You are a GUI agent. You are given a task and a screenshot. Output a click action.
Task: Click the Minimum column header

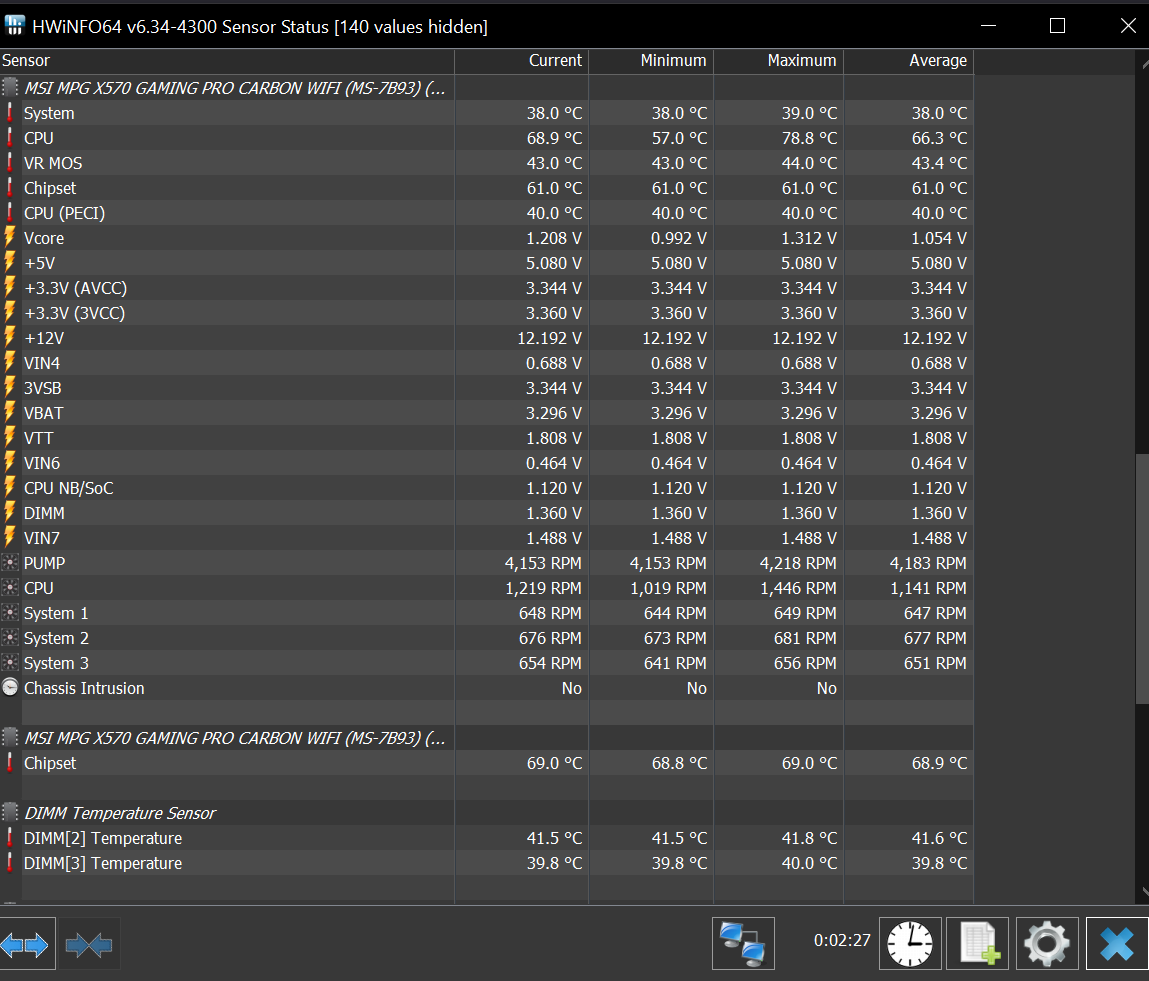(651, 61)
